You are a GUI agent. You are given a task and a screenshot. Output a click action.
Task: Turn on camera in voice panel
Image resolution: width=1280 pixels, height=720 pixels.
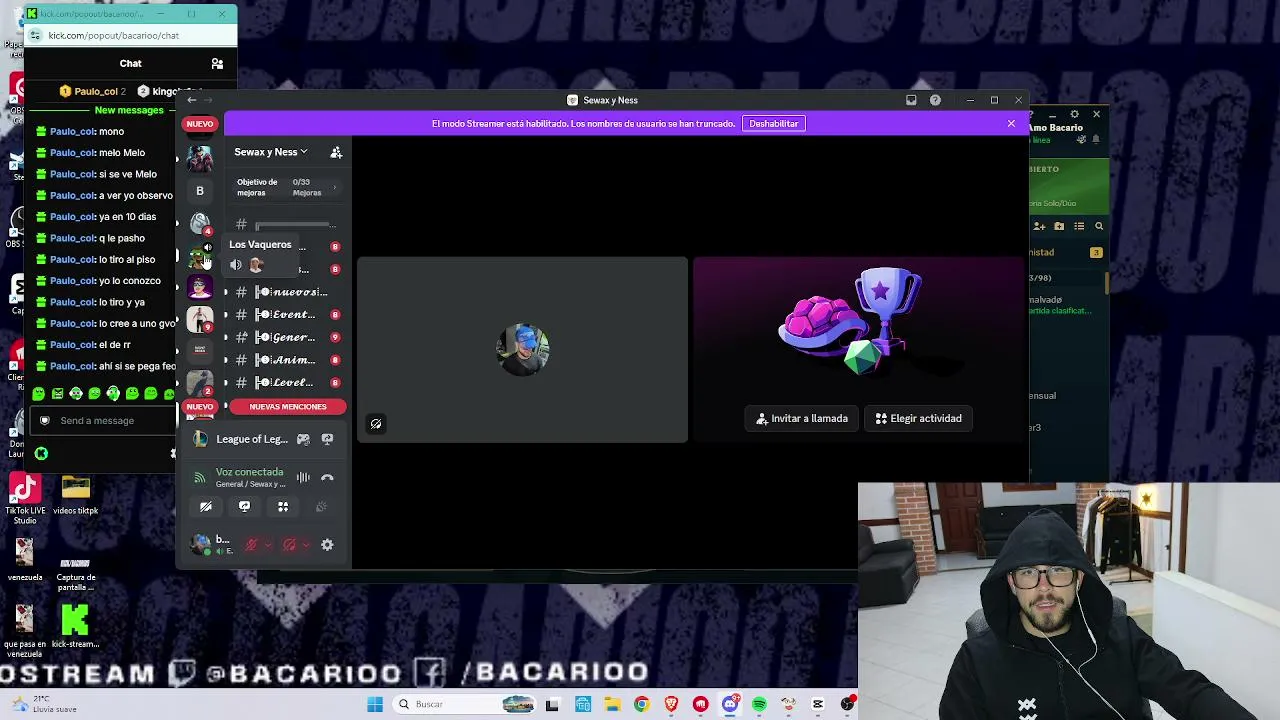pos(206,507)
